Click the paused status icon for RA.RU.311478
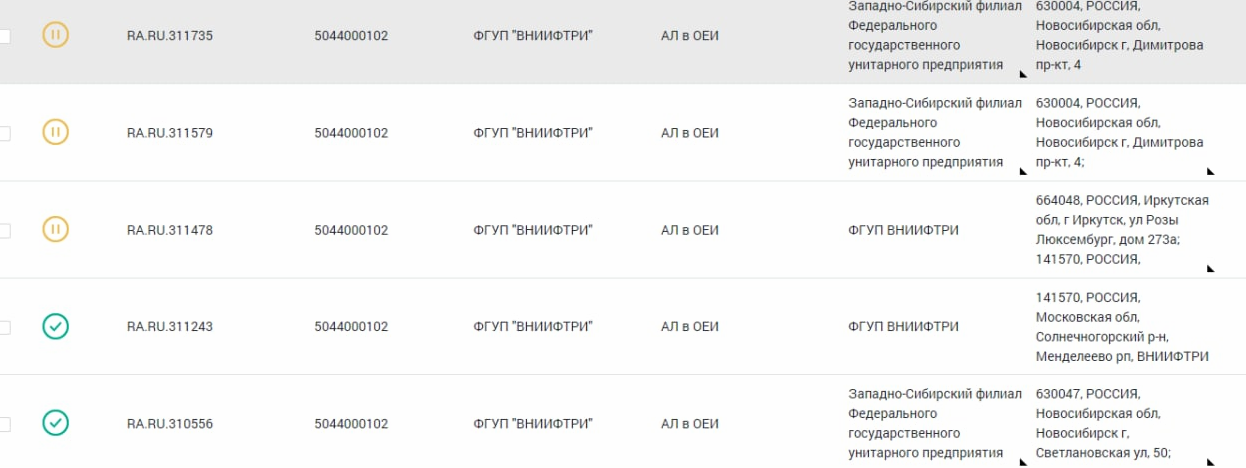Screen dimensions: 1246x468 (56, 229)
